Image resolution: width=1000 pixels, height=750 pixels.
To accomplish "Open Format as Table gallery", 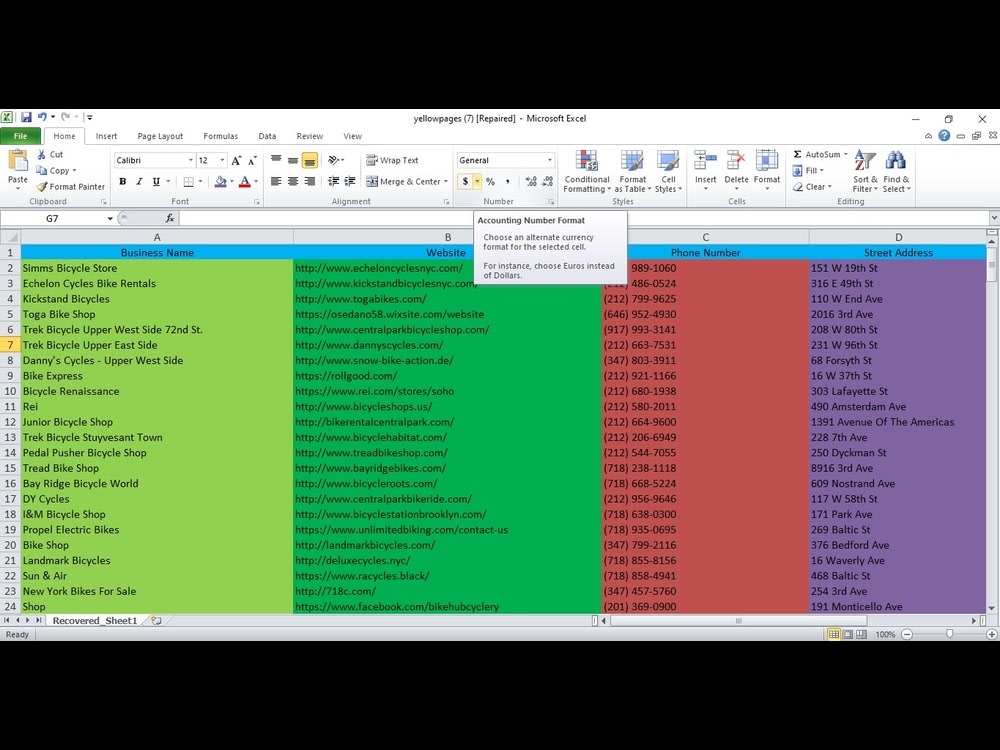I will [633, 171].
